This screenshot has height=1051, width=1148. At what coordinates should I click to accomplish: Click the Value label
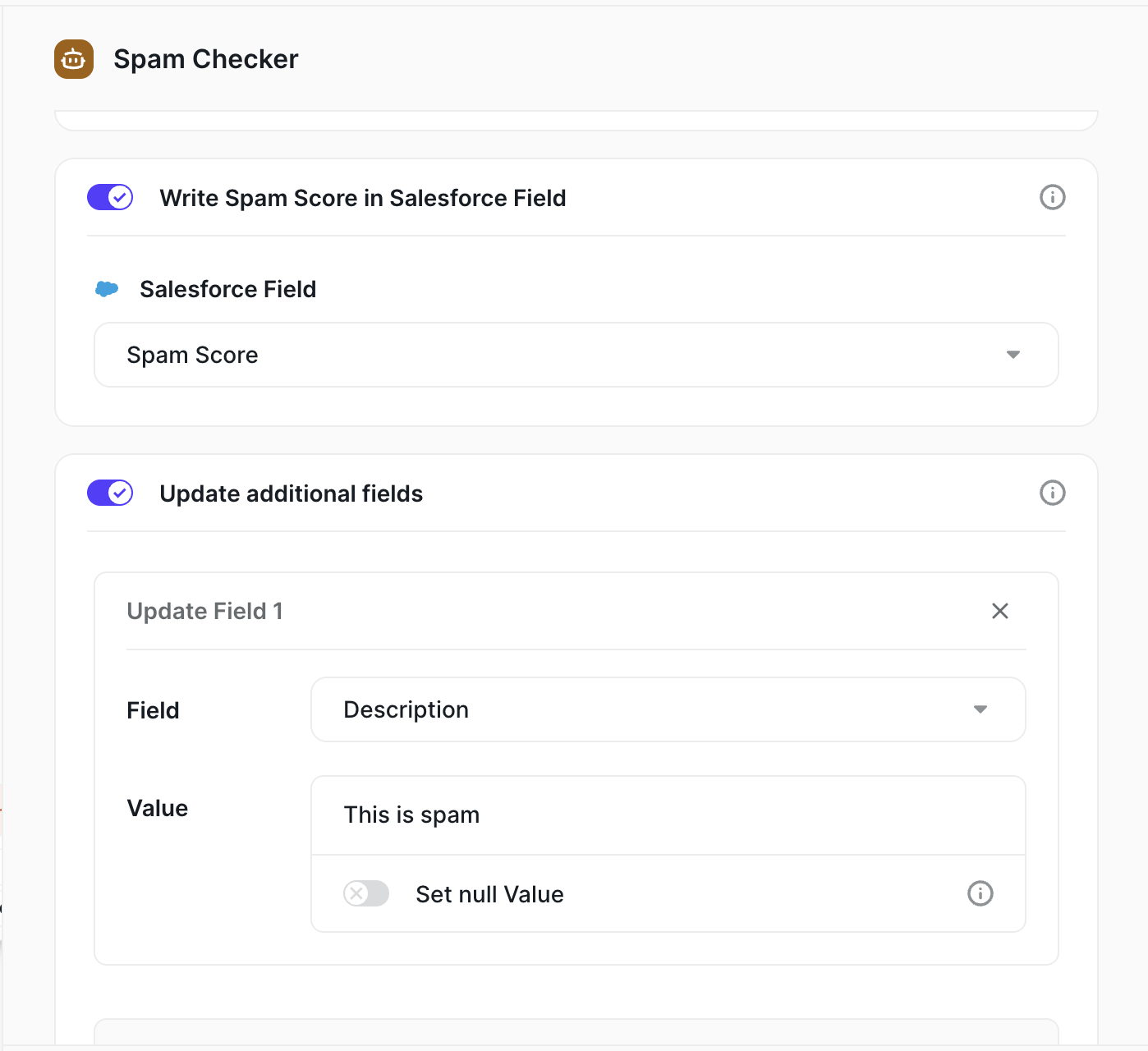158,808
